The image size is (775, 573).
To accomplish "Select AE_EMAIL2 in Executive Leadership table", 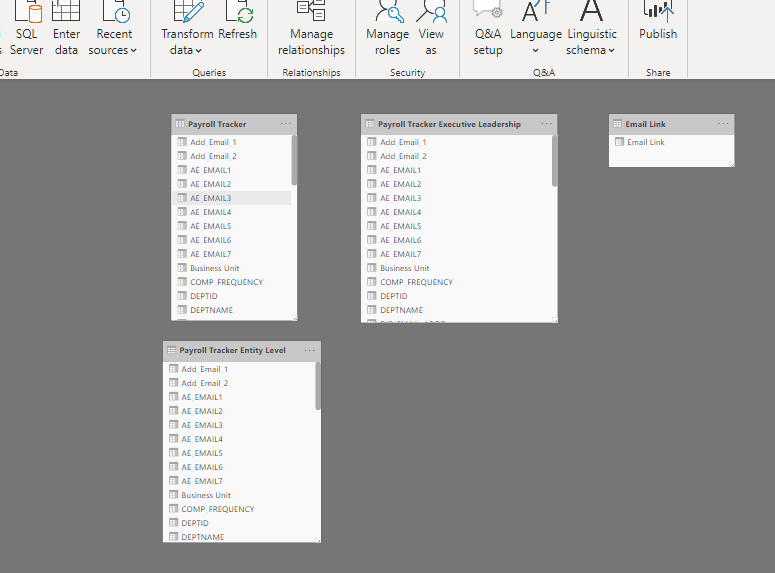I will pos(457,184).
